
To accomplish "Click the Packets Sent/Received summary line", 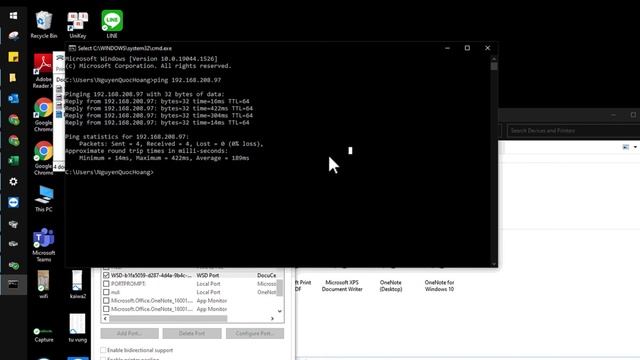I will pos(171,144).
